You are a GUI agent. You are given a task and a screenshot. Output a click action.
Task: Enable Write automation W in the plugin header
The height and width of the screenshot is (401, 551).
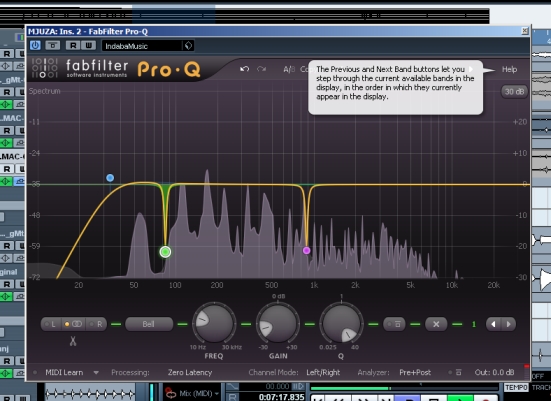coord(88,45)
